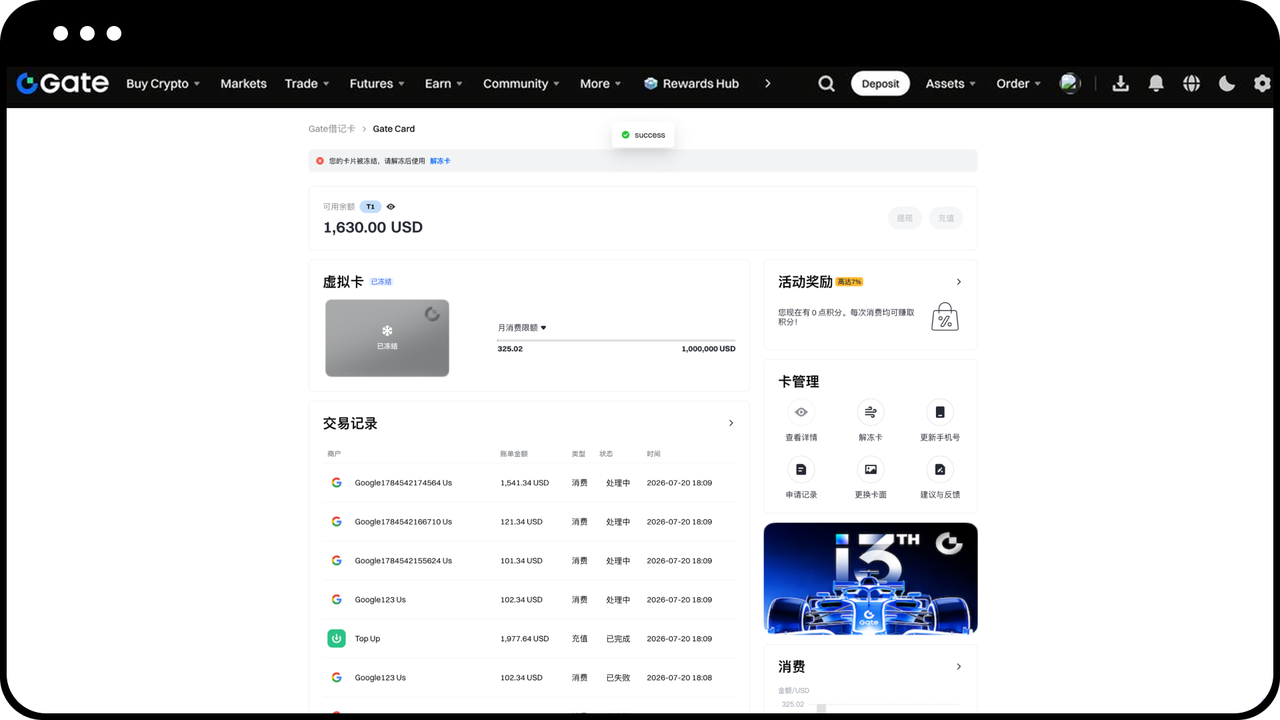Open the Markets menu item

coord(243,84)
